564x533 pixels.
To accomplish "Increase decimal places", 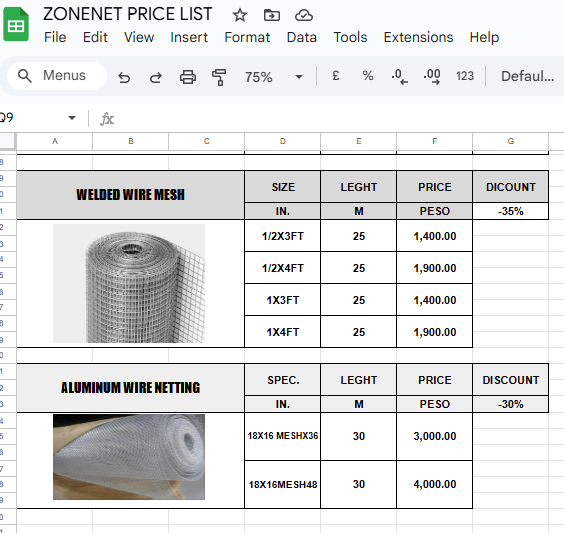I will (x=432, y=77).
